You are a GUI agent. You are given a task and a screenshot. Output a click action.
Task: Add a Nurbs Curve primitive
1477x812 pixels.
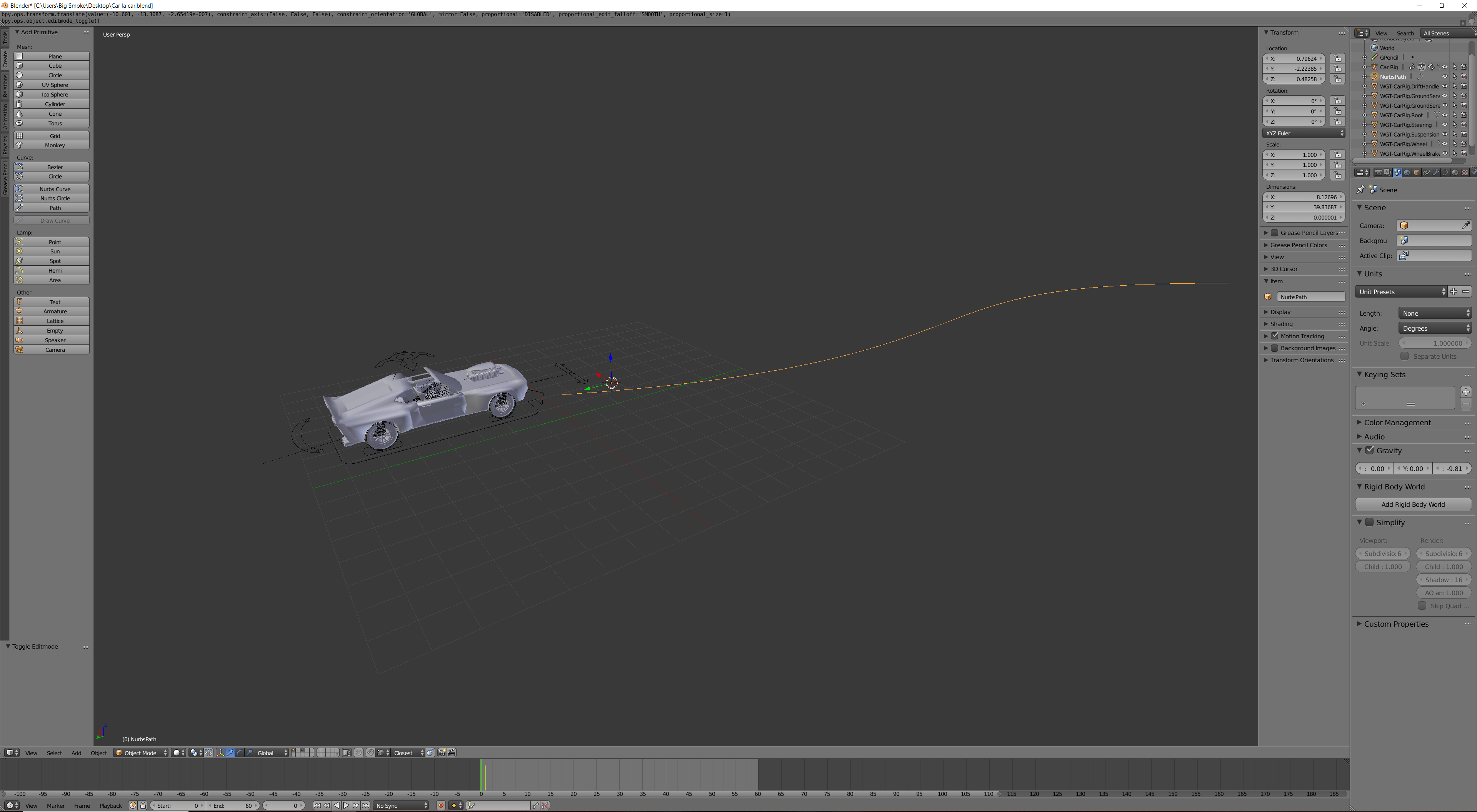(52, 189)
